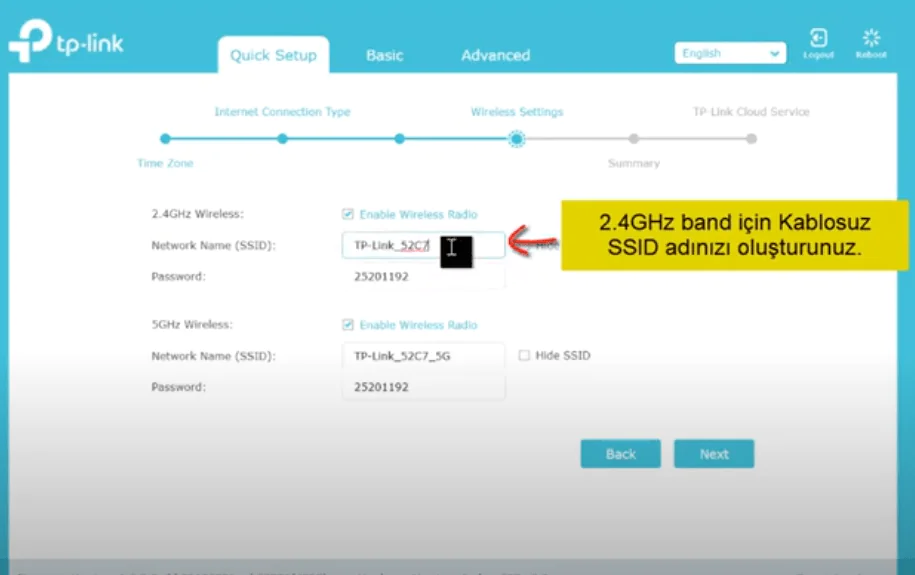Click the 2.4GHz Wireless heading text
The height and width of the screenshot is (575, 915).
(x=198, y=214)
